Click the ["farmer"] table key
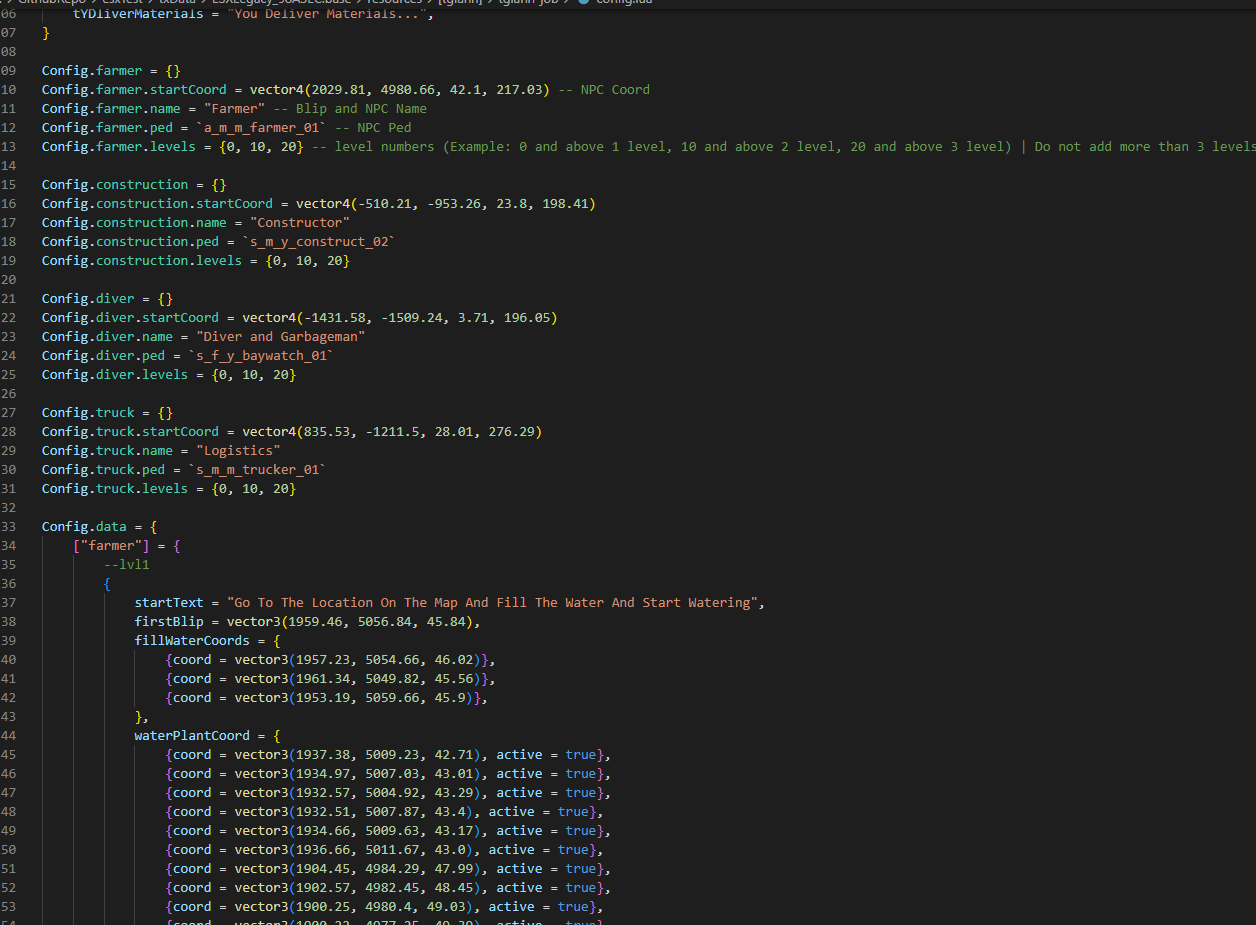The height and width of the screenshot is (925, 1256). (x=110, y=546)
